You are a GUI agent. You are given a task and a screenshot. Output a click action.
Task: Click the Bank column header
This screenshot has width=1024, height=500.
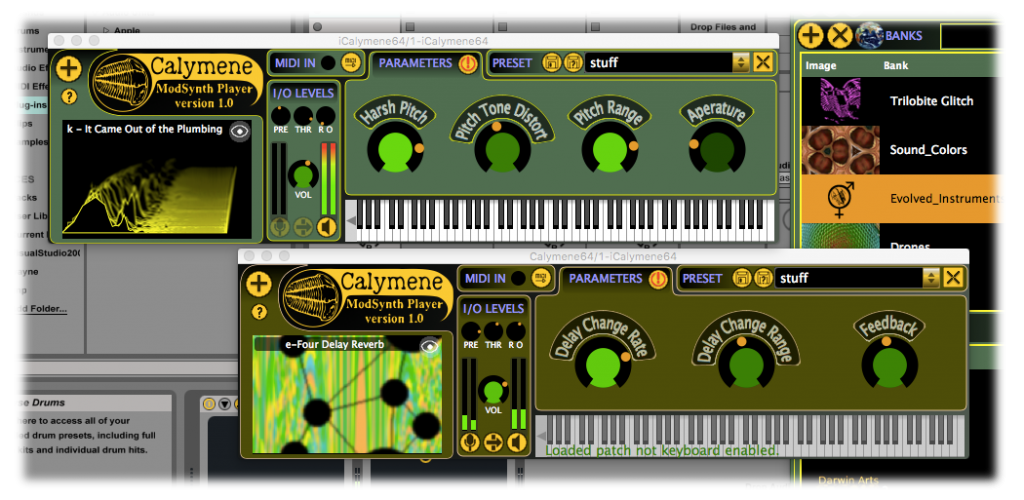895,66
